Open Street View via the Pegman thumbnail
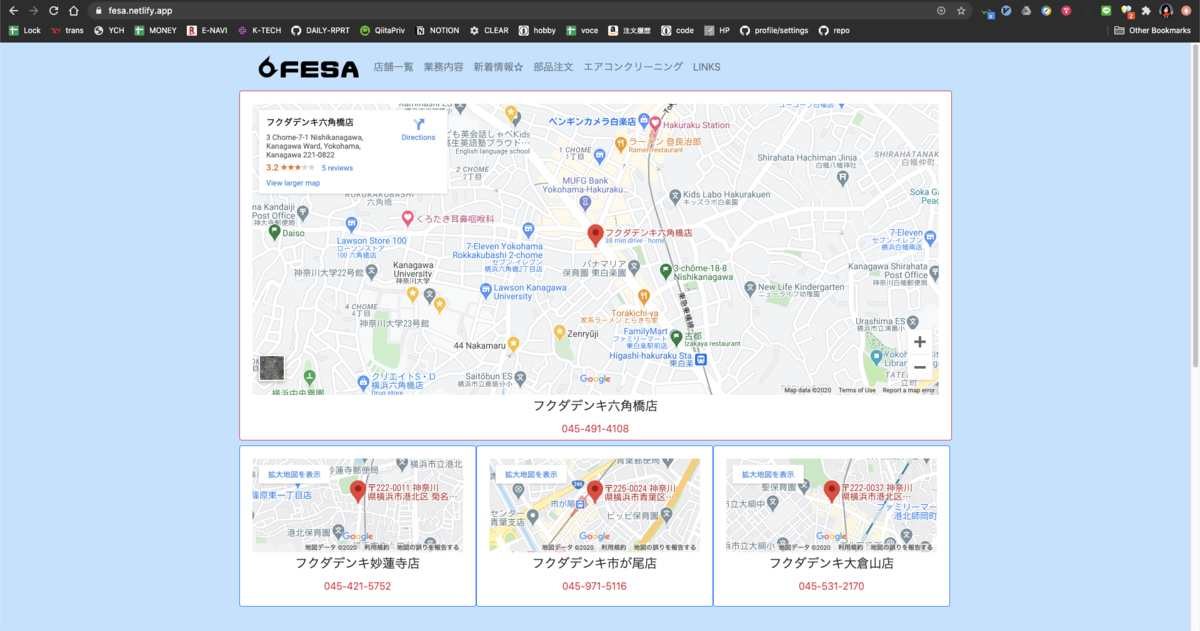 [x=274, y=368]
